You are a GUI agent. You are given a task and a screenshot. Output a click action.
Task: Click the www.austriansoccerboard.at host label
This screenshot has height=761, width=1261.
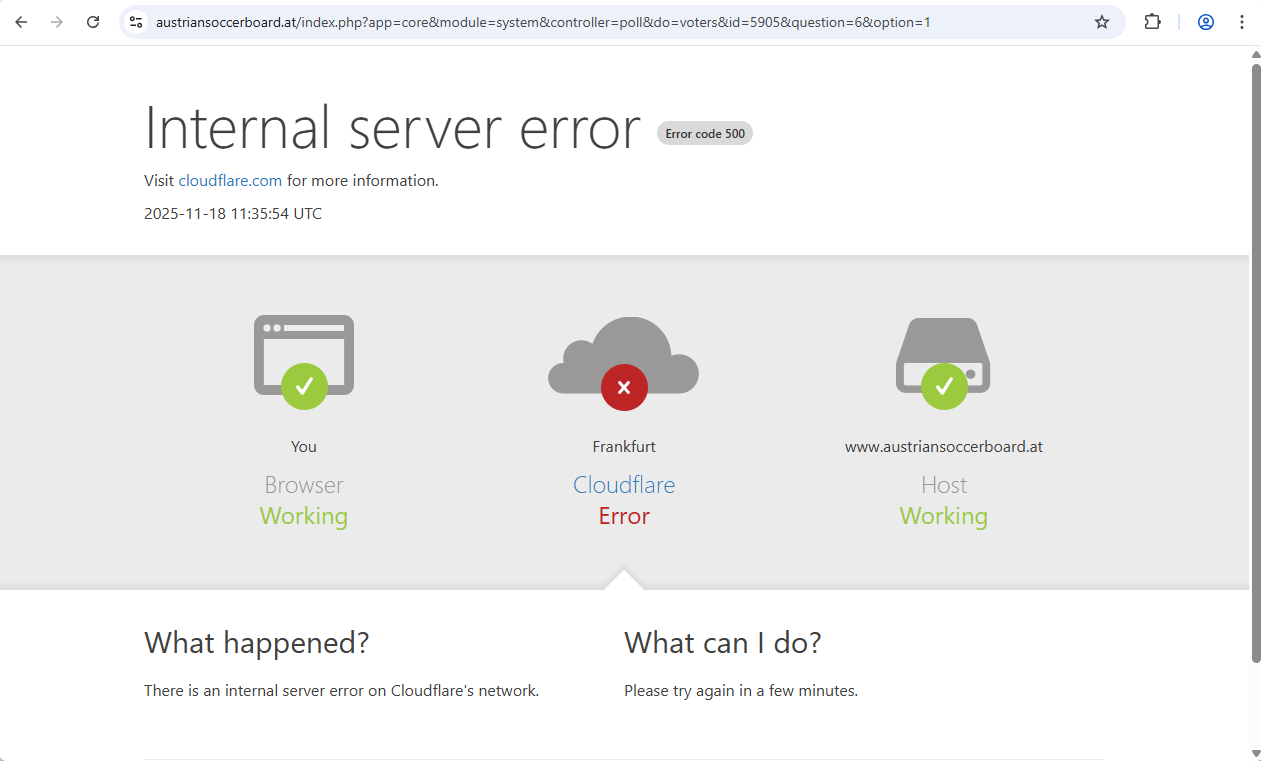(x=943, y=447)
